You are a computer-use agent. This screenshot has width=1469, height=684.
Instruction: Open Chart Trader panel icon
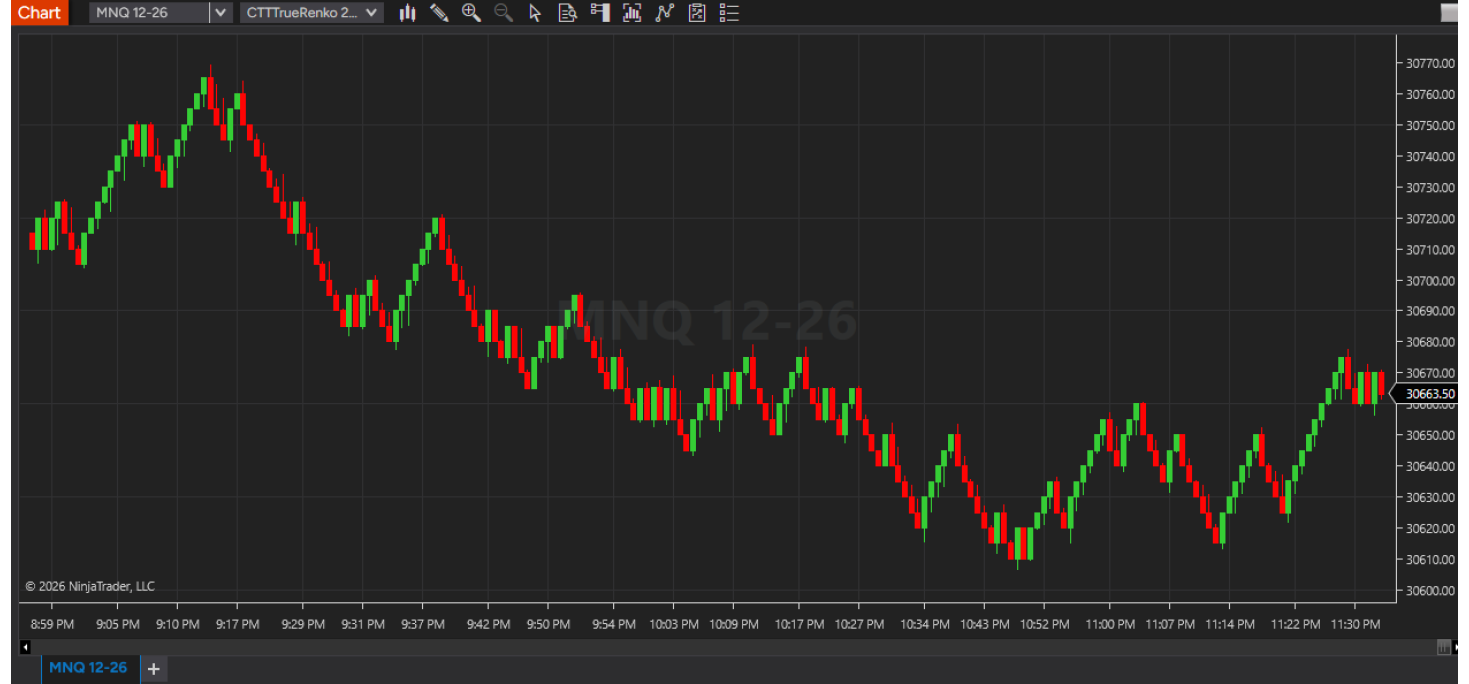coord(600,13)
